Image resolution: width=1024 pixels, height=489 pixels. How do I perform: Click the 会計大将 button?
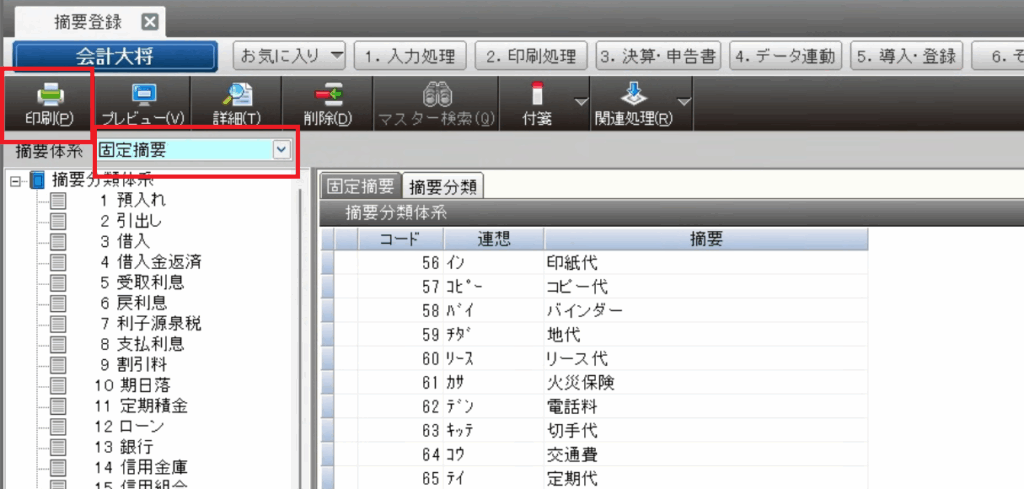tap(115, 56)
